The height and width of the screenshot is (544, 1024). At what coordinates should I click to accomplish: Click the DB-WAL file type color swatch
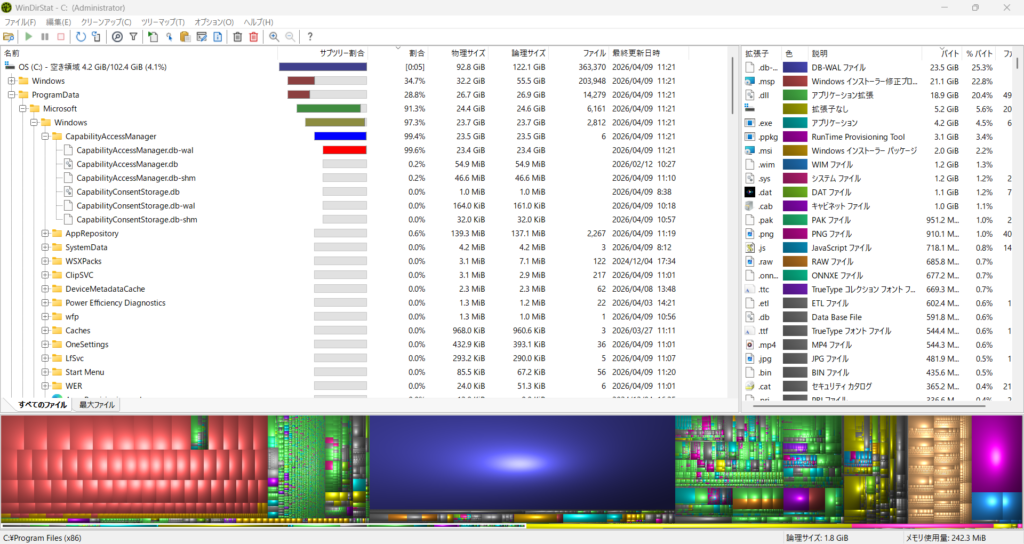click(795, 67)
